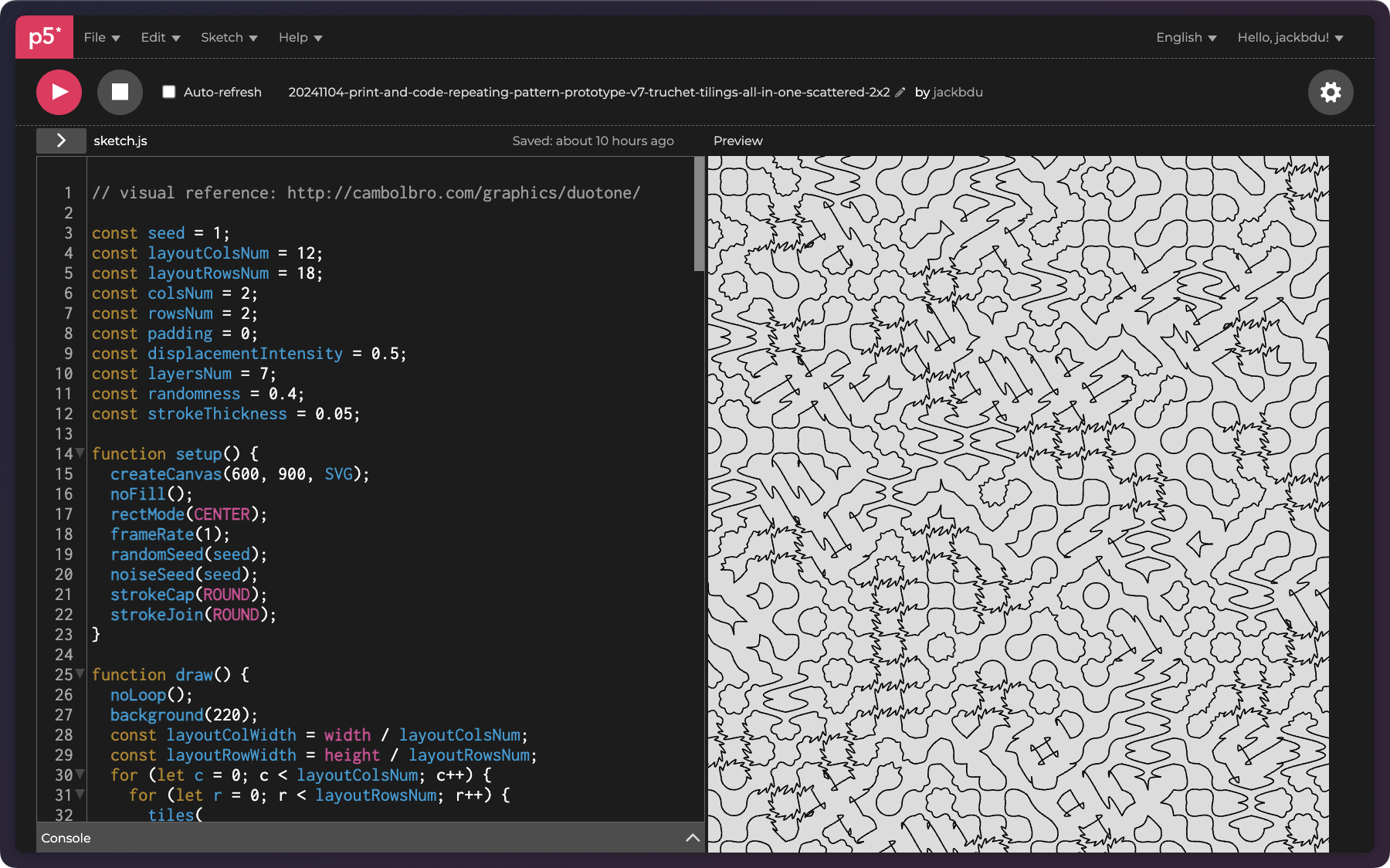
Task: Expand the file sidebar with chevron
Action: (x=61, y=141)
